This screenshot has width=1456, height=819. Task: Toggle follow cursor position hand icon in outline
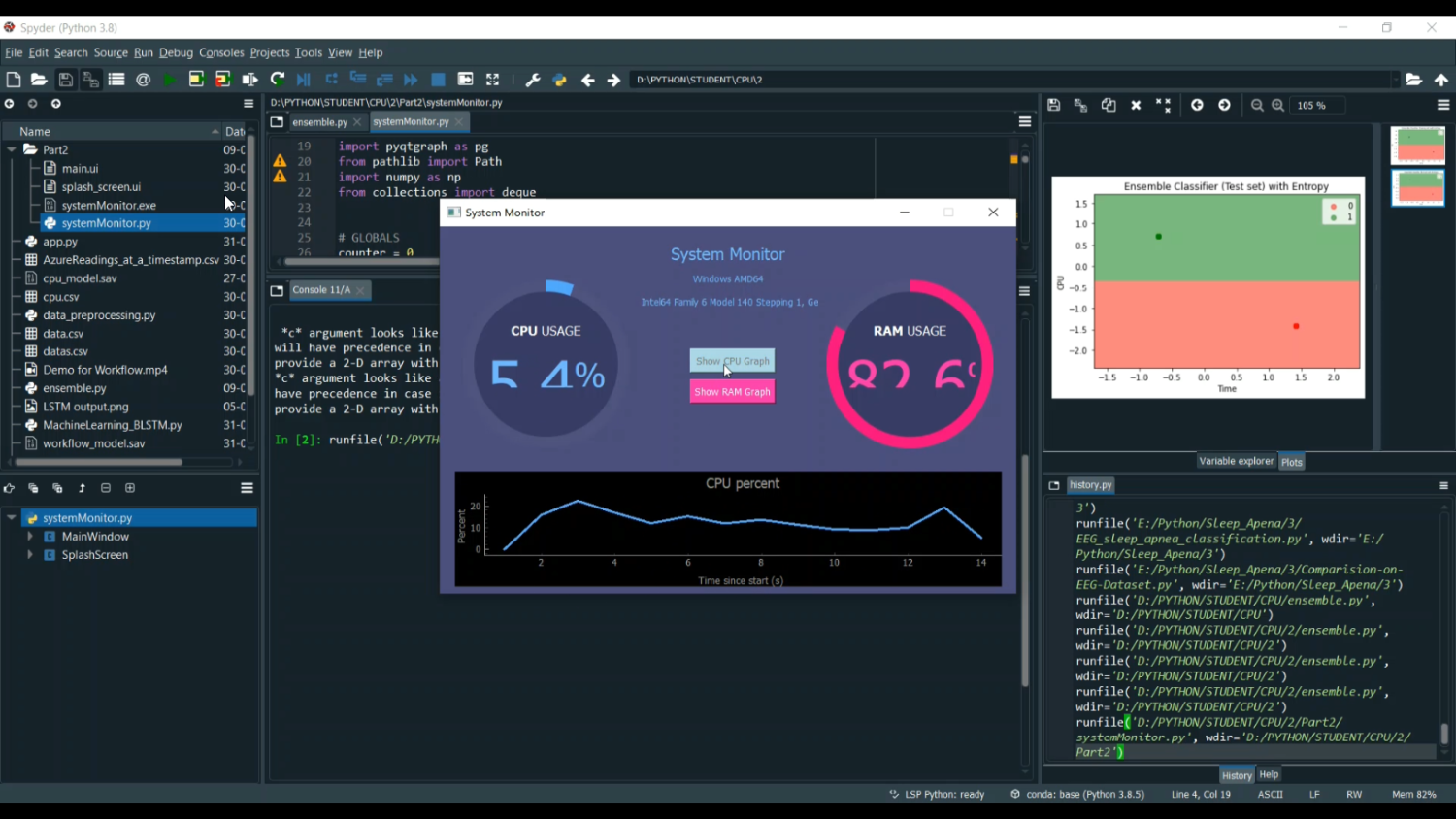[x=9, y=488]
